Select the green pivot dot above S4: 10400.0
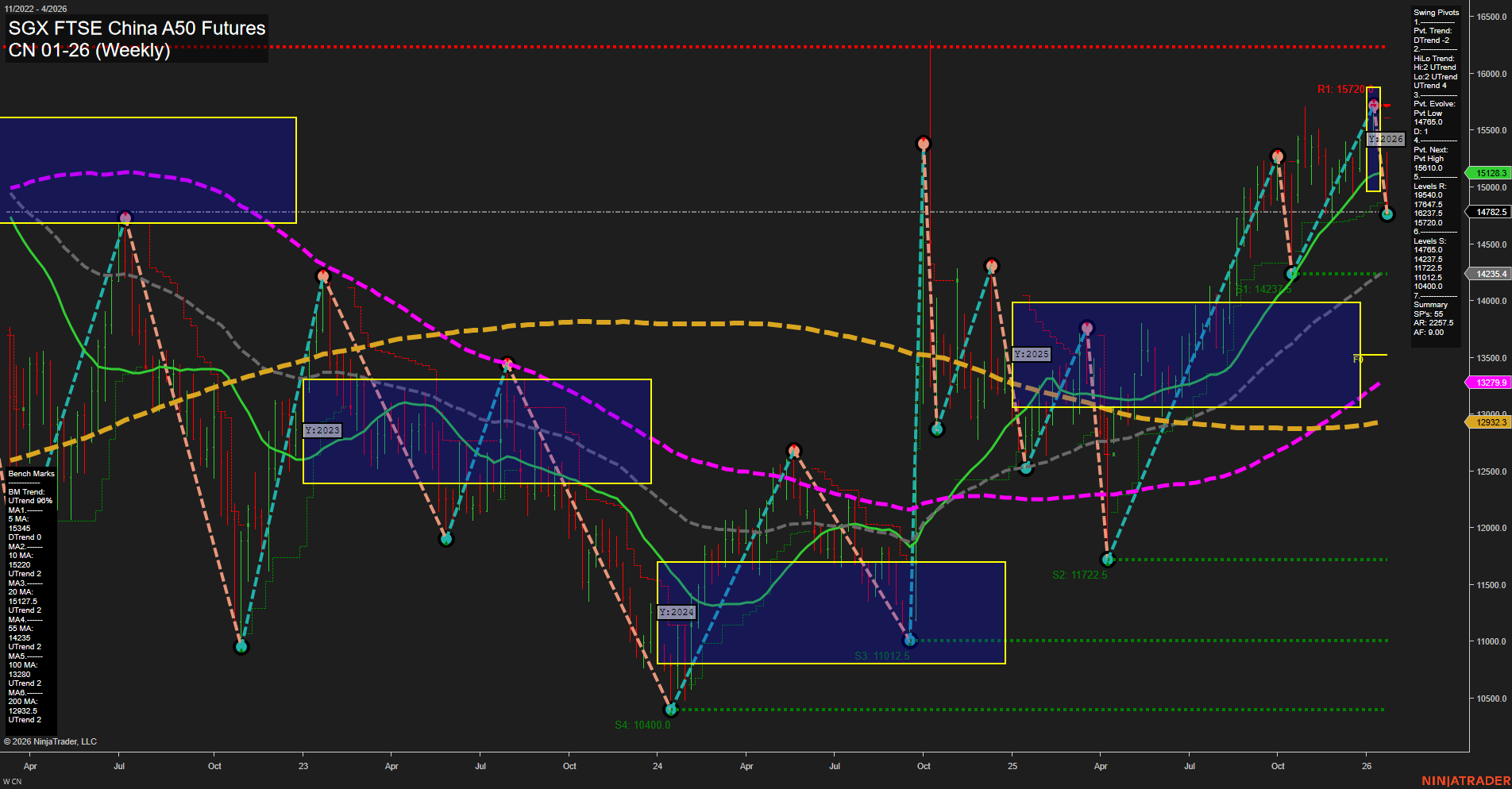Viewport: 1512px width, 789px height. coord(671,710)
